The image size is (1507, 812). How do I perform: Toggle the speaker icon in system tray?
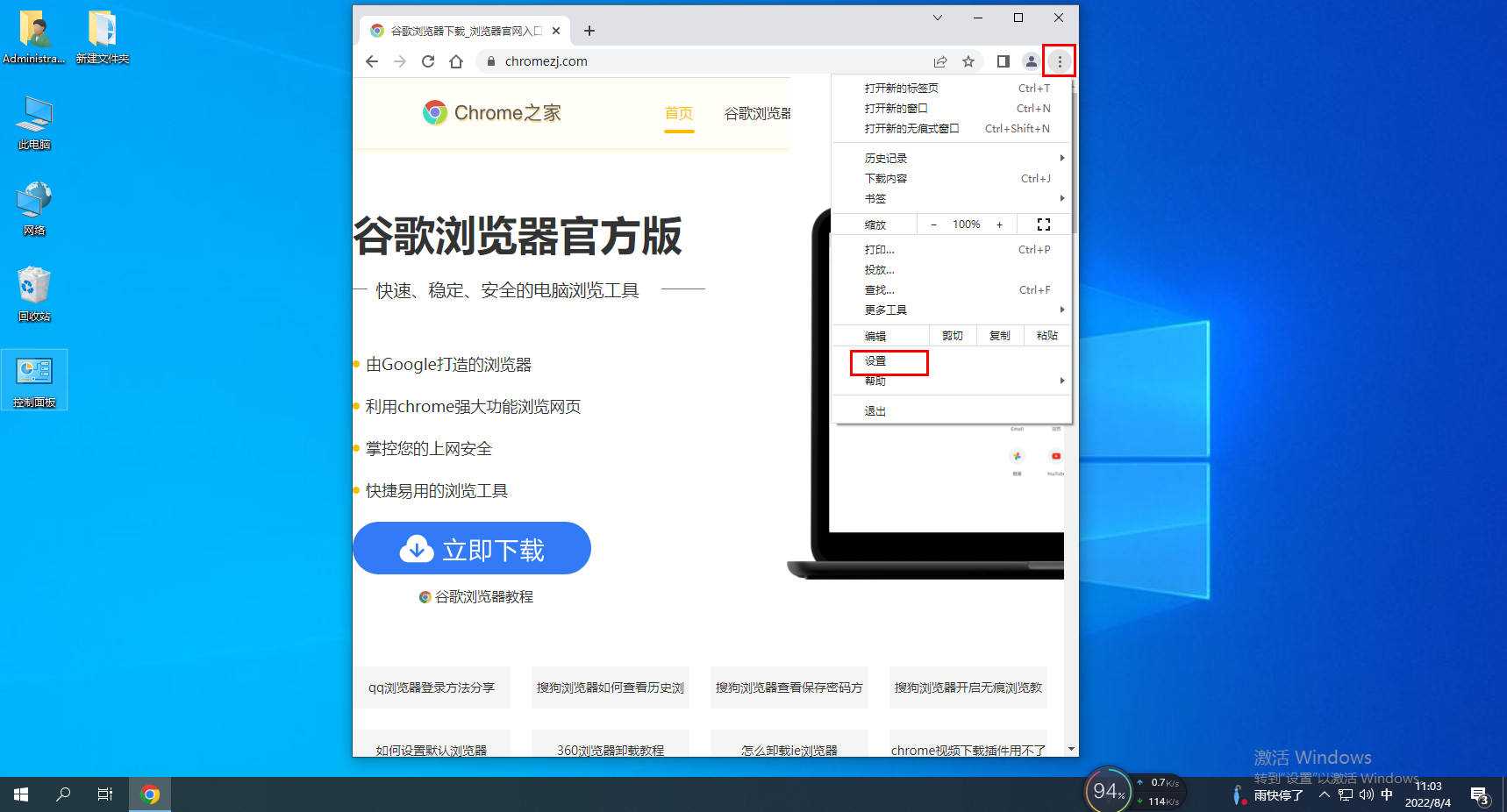point(1366,794)
